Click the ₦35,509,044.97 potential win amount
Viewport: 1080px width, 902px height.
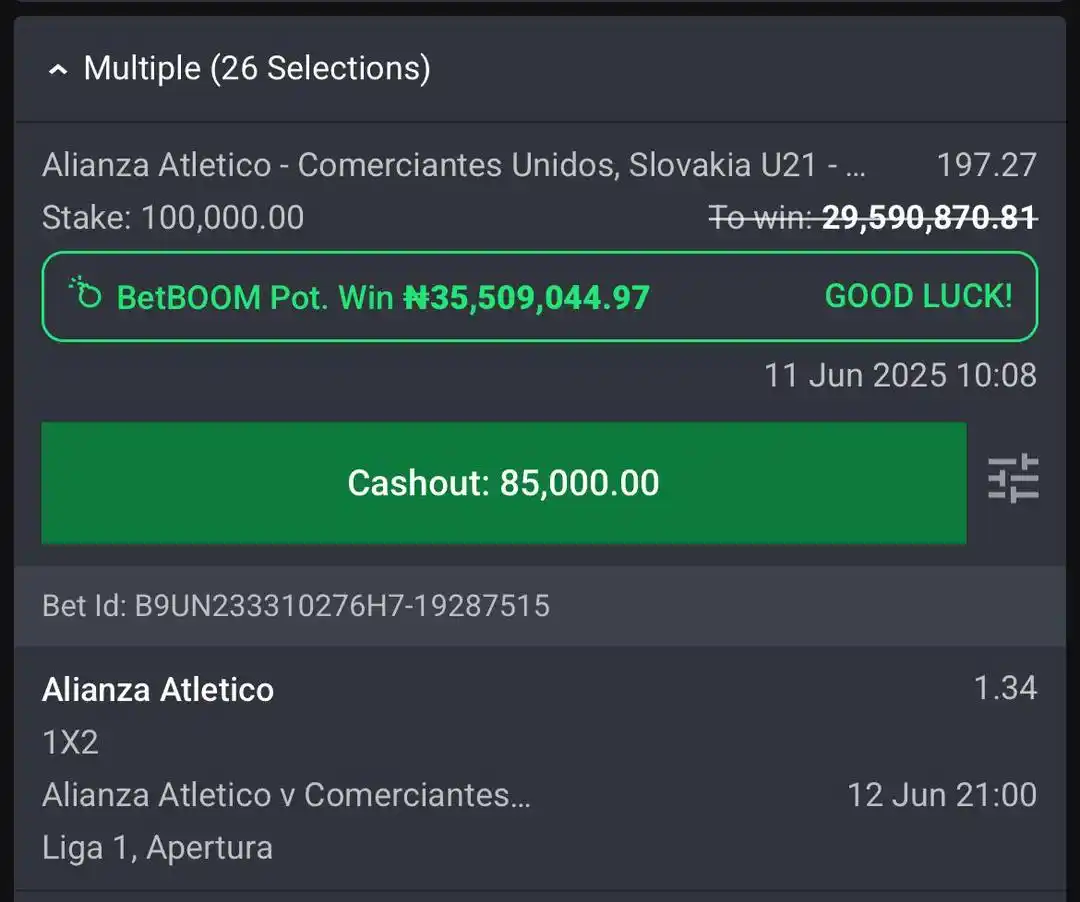coord(526,297)
